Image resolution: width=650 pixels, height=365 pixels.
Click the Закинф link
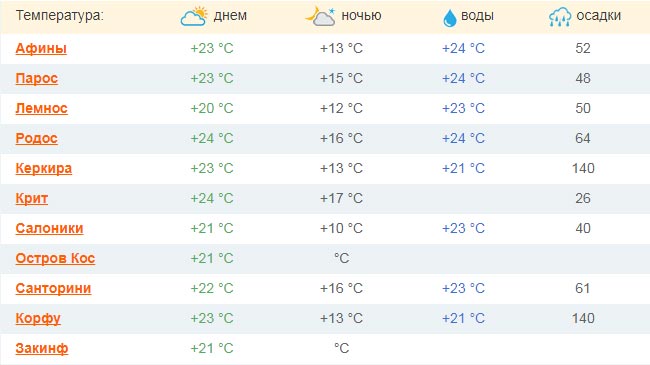pos(41,348)
